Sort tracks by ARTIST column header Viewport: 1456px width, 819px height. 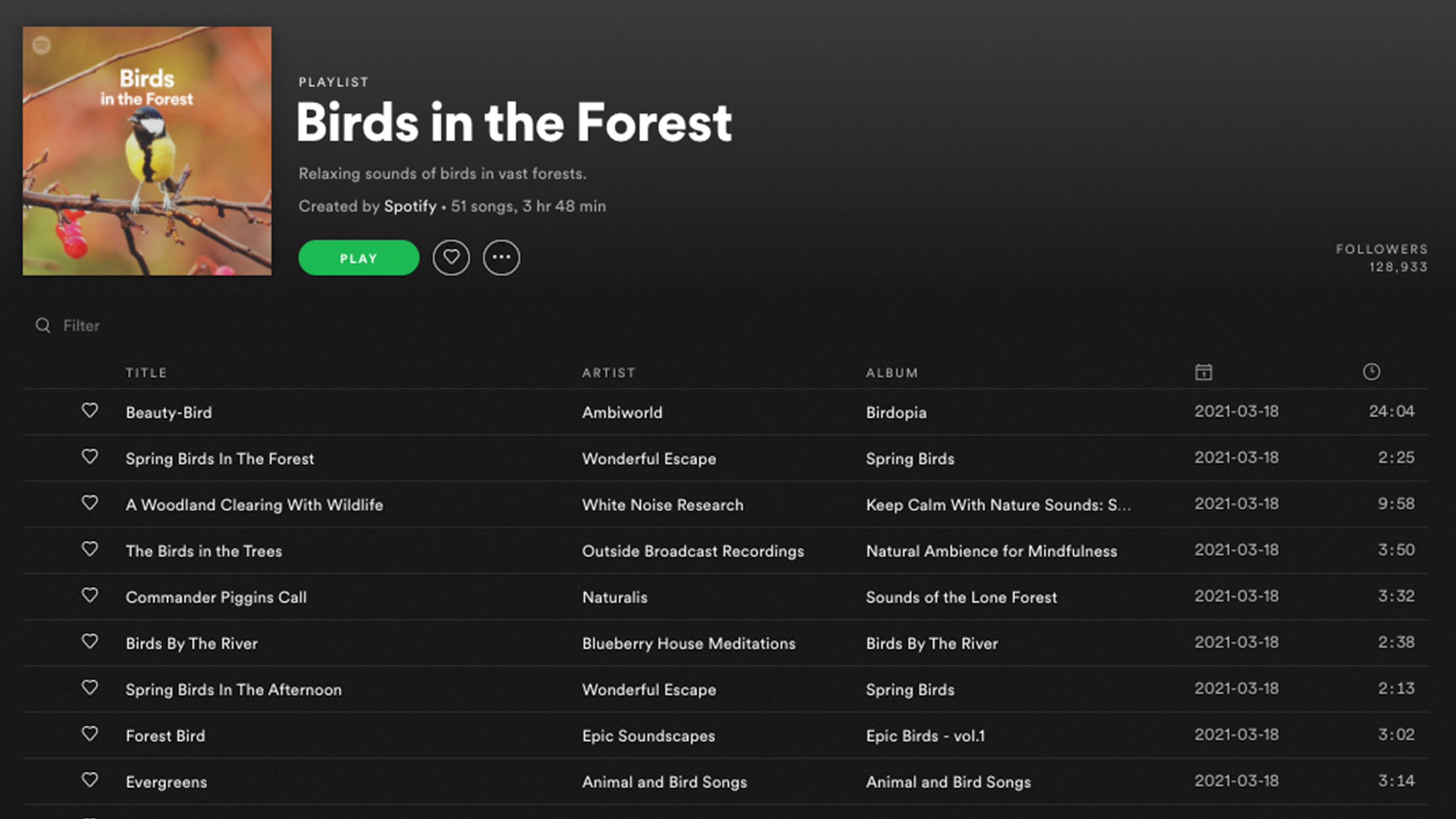coord(609,373)
